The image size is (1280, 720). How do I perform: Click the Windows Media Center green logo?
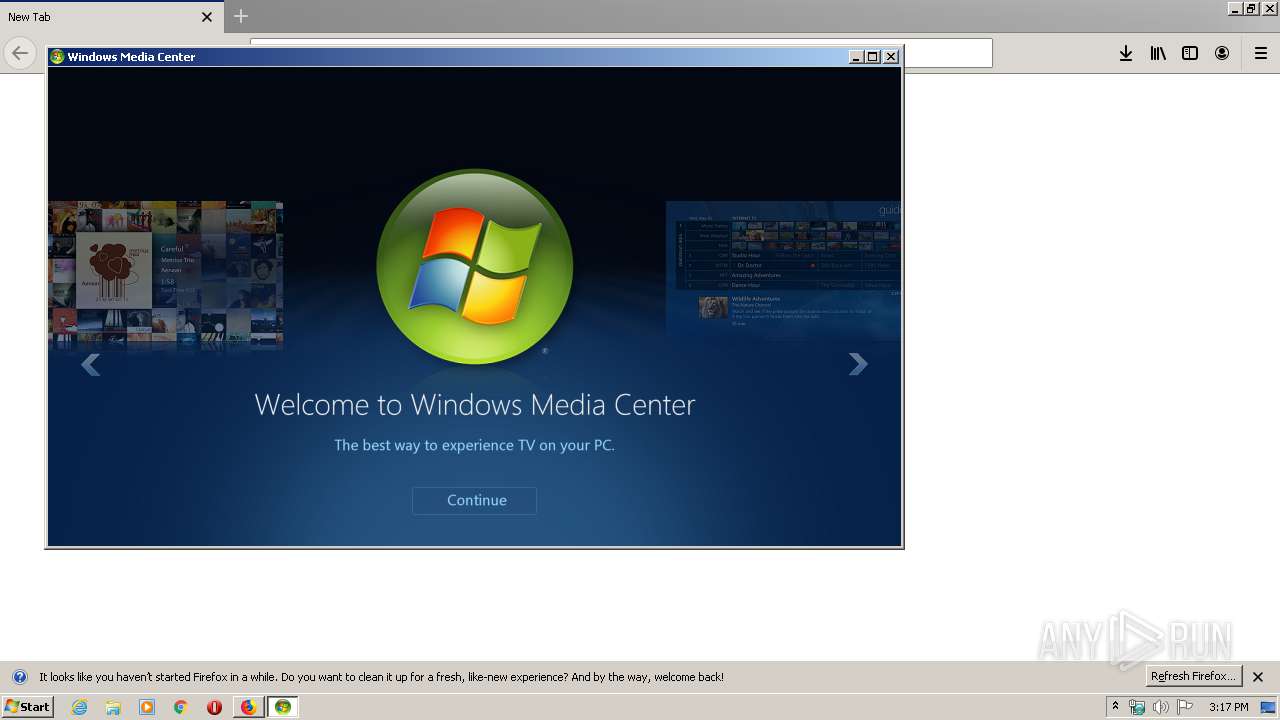tap(475, 267)
